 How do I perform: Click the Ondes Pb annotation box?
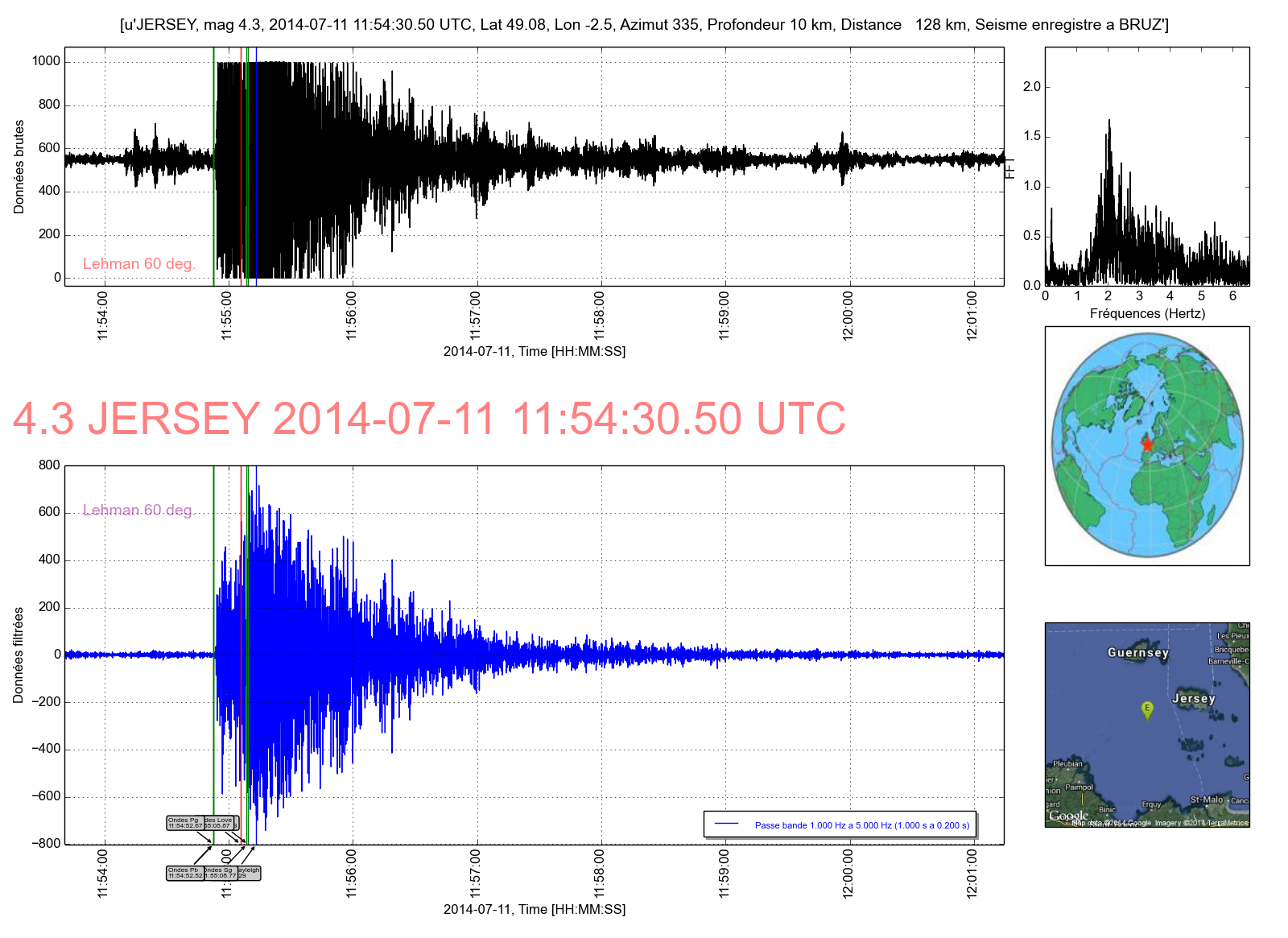184,873
